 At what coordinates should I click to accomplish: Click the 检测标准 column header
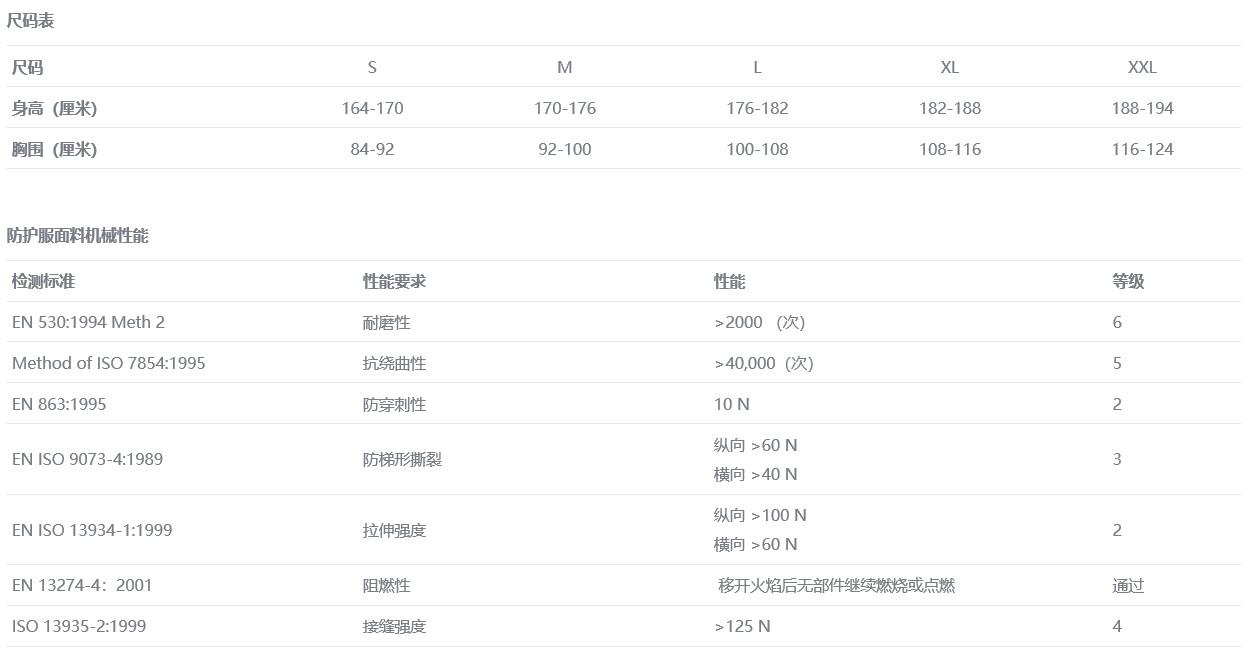[x=43, y=282]
